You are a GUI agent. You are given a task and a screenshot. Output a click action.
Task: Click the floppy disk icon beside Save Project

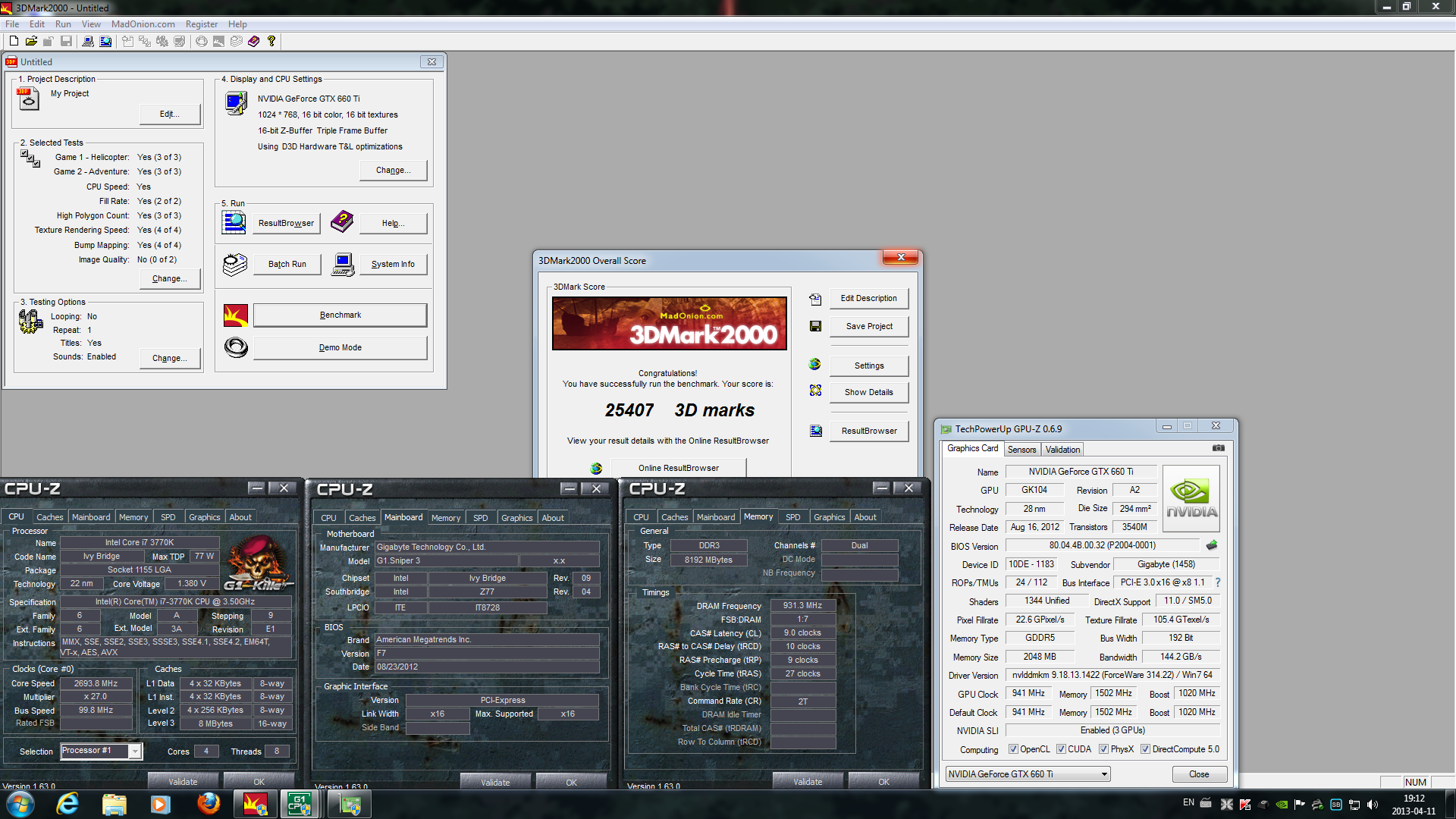click(x=815, y=326)
